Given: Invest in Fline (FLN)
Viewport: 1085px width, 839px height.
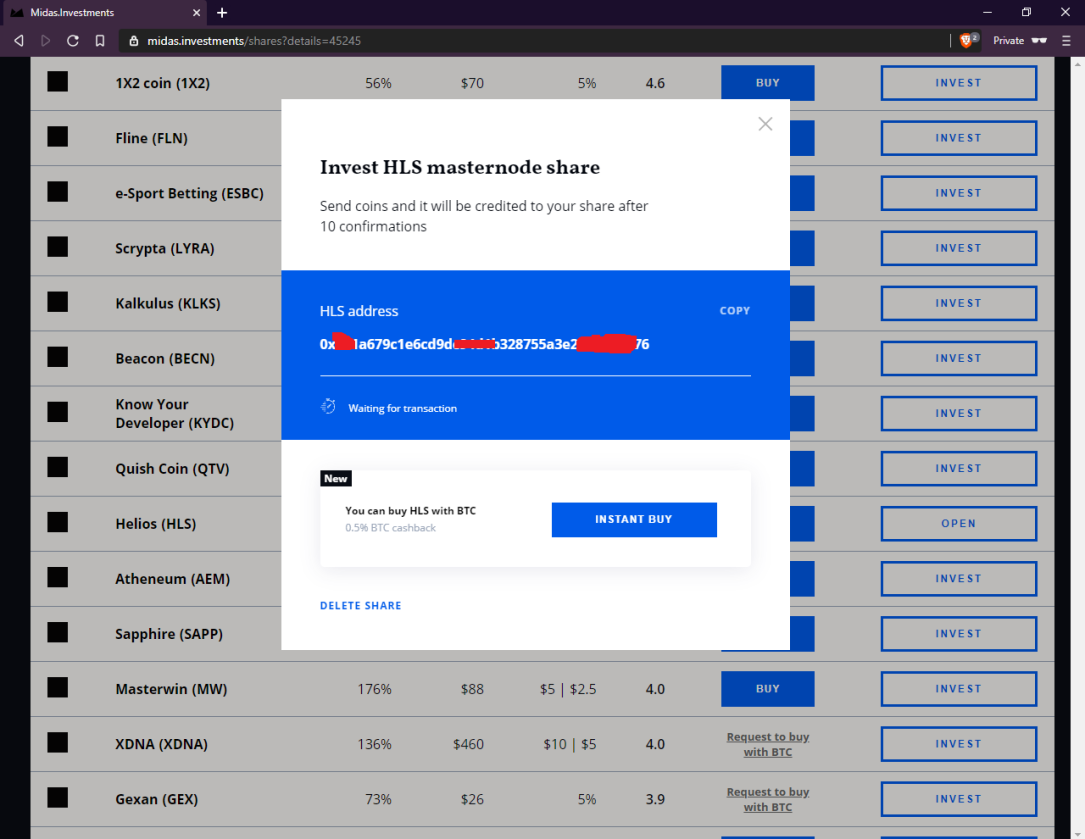Looking at the screenshot, I should [x=958, y=138].
